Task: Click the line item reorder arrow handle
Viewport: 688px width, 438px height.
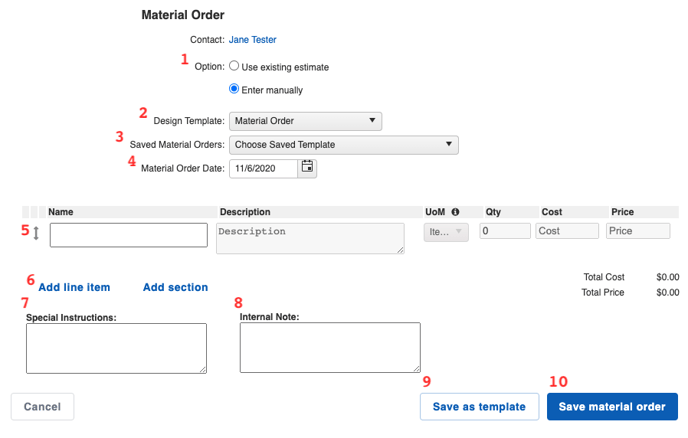Action: [x=36, y=233]
